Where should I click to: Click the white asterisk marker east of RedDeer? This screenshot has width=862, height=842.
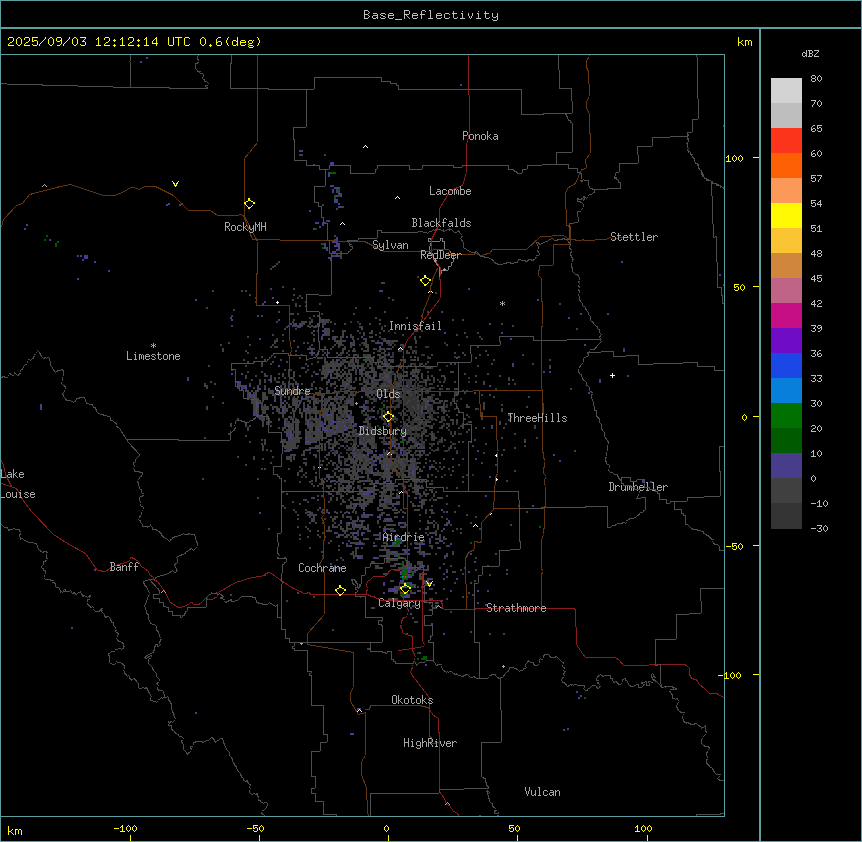tap(502, 303)
